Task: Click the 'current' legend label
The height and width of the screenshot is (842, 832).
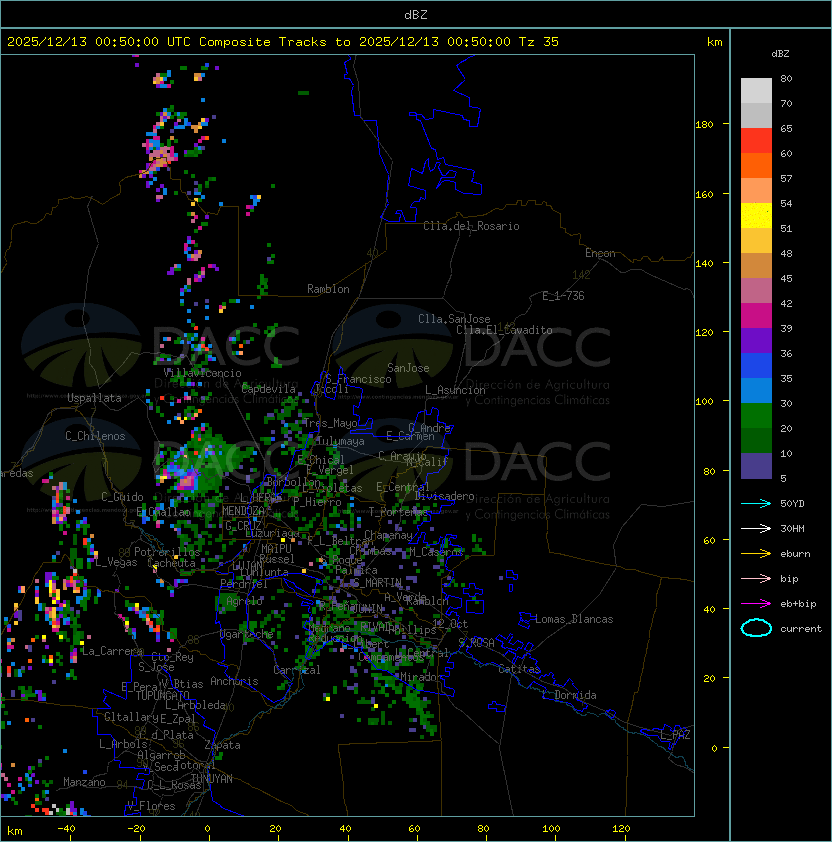Action: click(801, 629)
